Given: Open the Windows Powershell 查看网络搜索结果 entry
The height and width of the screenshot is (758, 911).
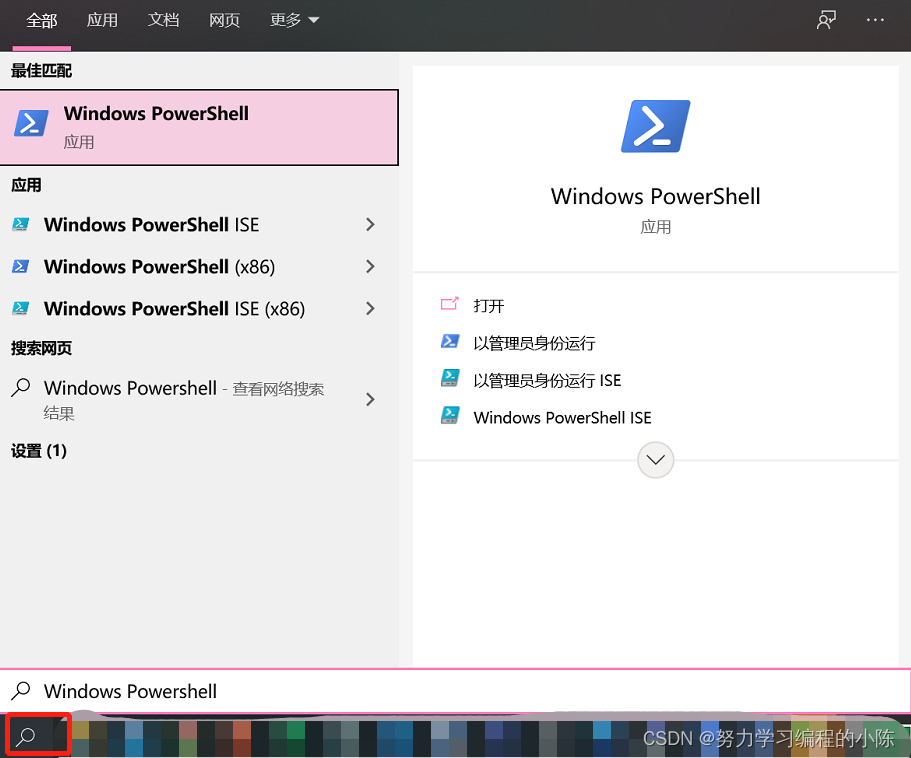Looking at the screenshot, I should (x=199, y=400).
